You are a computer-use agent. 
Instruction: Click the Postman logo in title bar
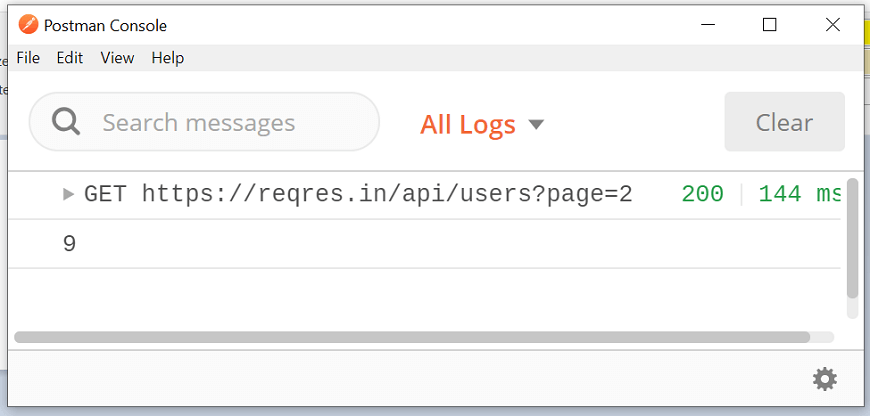[x=28, y=25]
